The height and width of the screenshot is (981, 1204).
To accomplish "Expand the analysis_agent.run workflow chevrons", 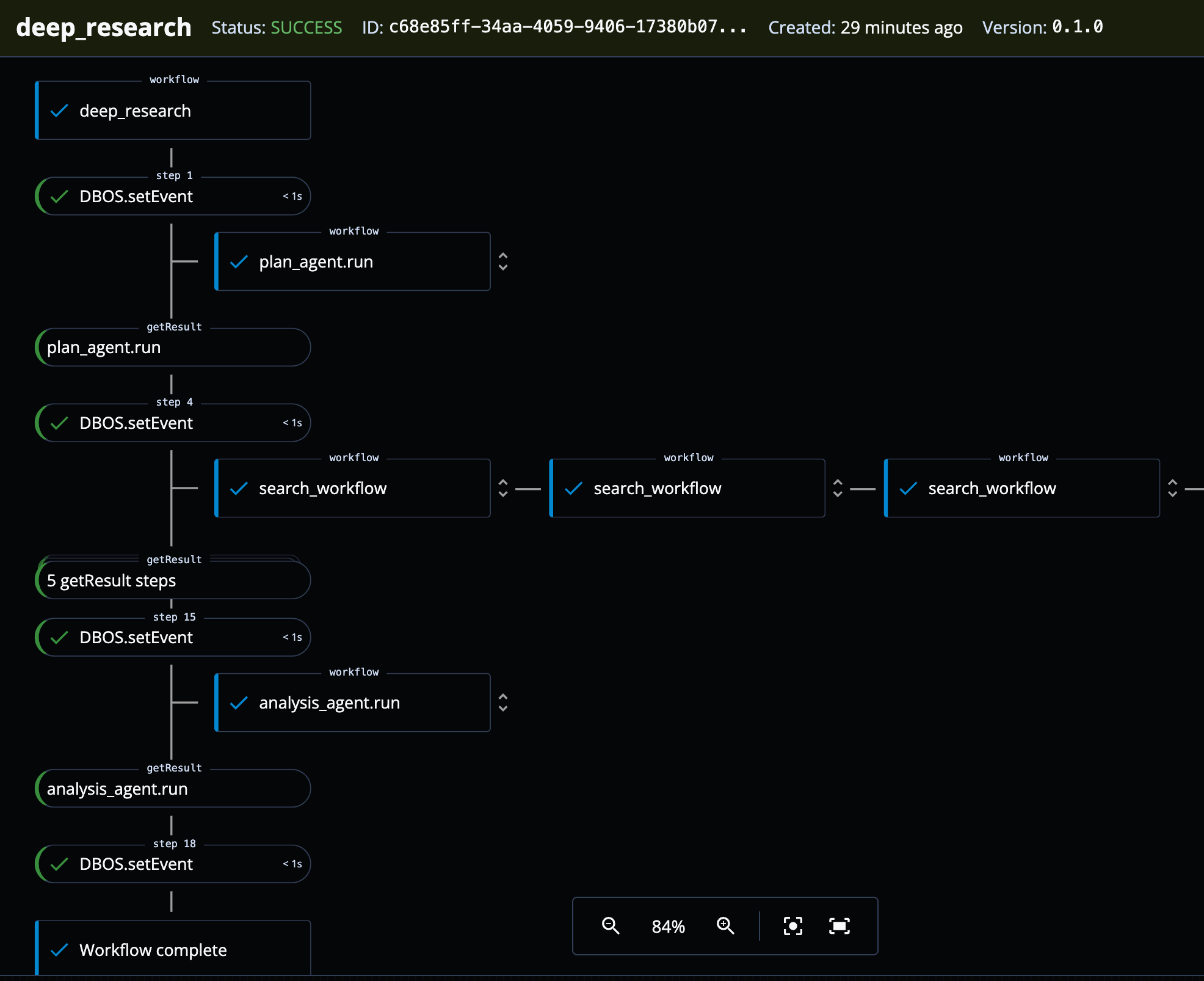I will tap(503, 702).
